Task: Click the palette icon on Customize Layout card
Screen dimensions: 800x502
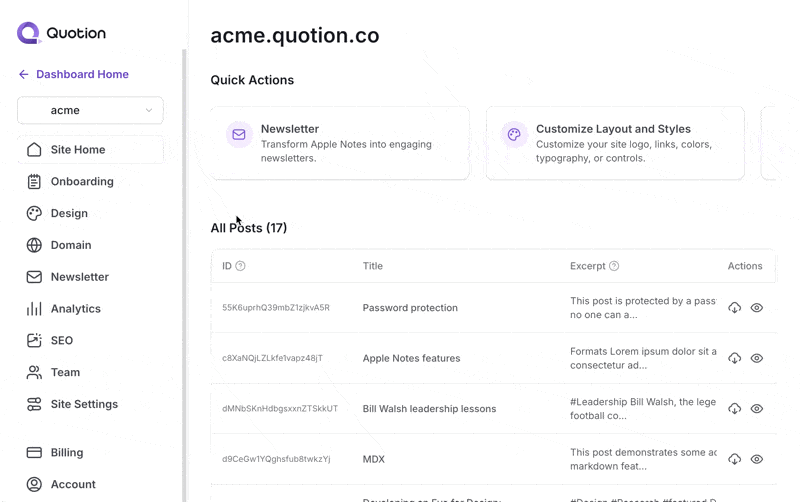Action: point(514,134)
